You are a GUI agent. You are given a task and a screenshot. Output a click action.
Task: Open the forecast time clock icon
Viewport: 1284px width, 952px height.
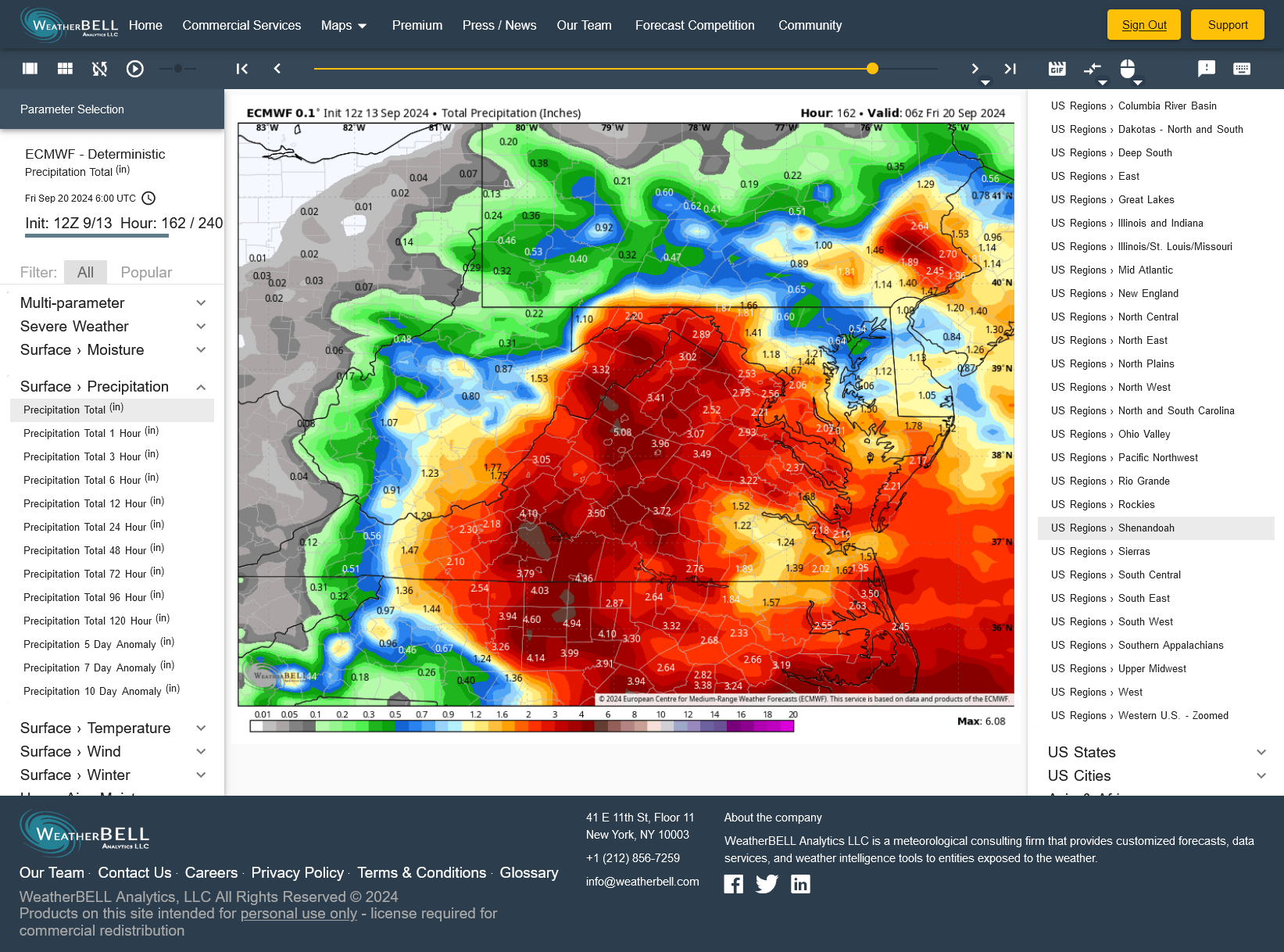[148, 199]
